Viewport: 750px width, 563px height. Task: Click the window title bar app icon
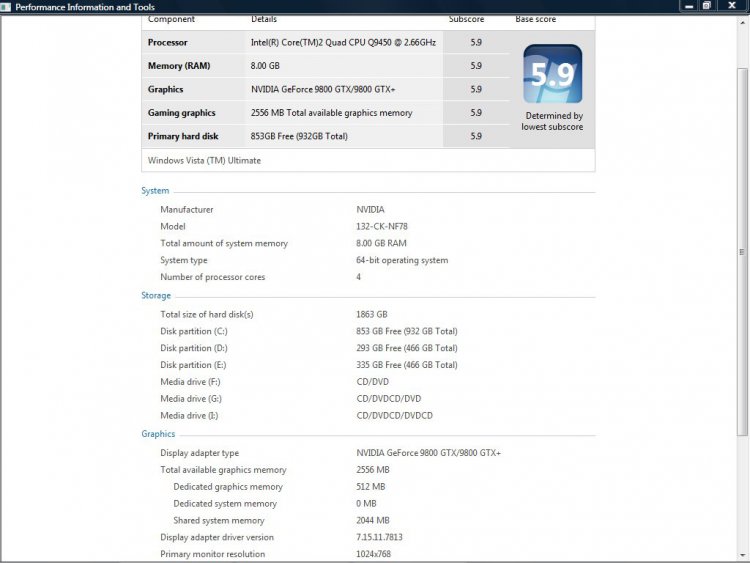click(6, 7)
